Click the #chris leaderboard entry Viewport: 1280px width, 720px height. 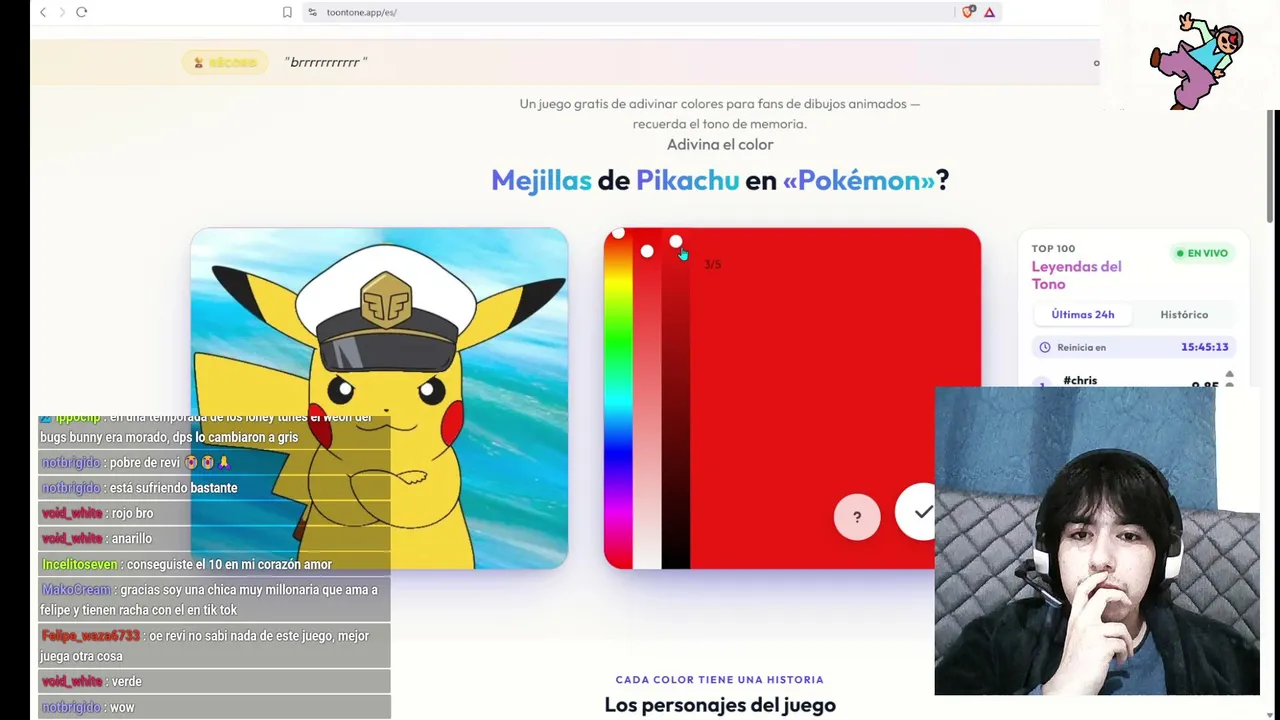pos(1080,380)
